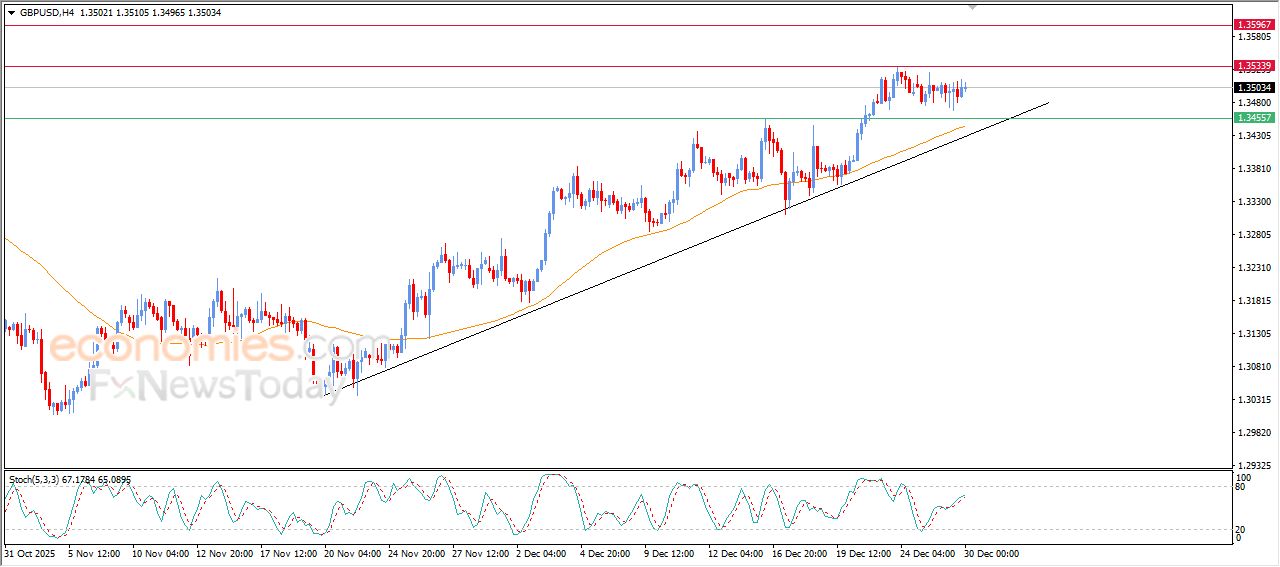Click the 30 Dec 00:00 time axis label
The height and width of the screenshot is (567, 1280).
tap(991, 553)
